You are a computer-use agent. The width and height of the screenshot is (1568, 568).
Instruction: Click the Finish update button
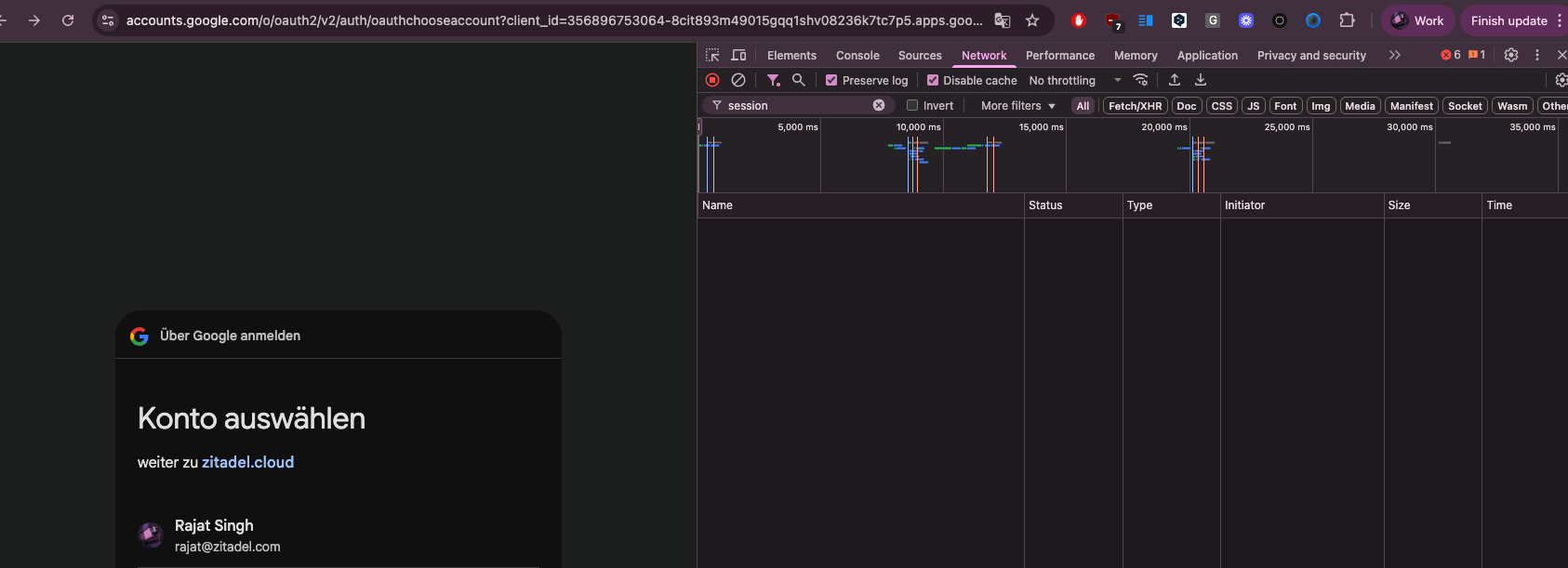tap(1508, 20)
